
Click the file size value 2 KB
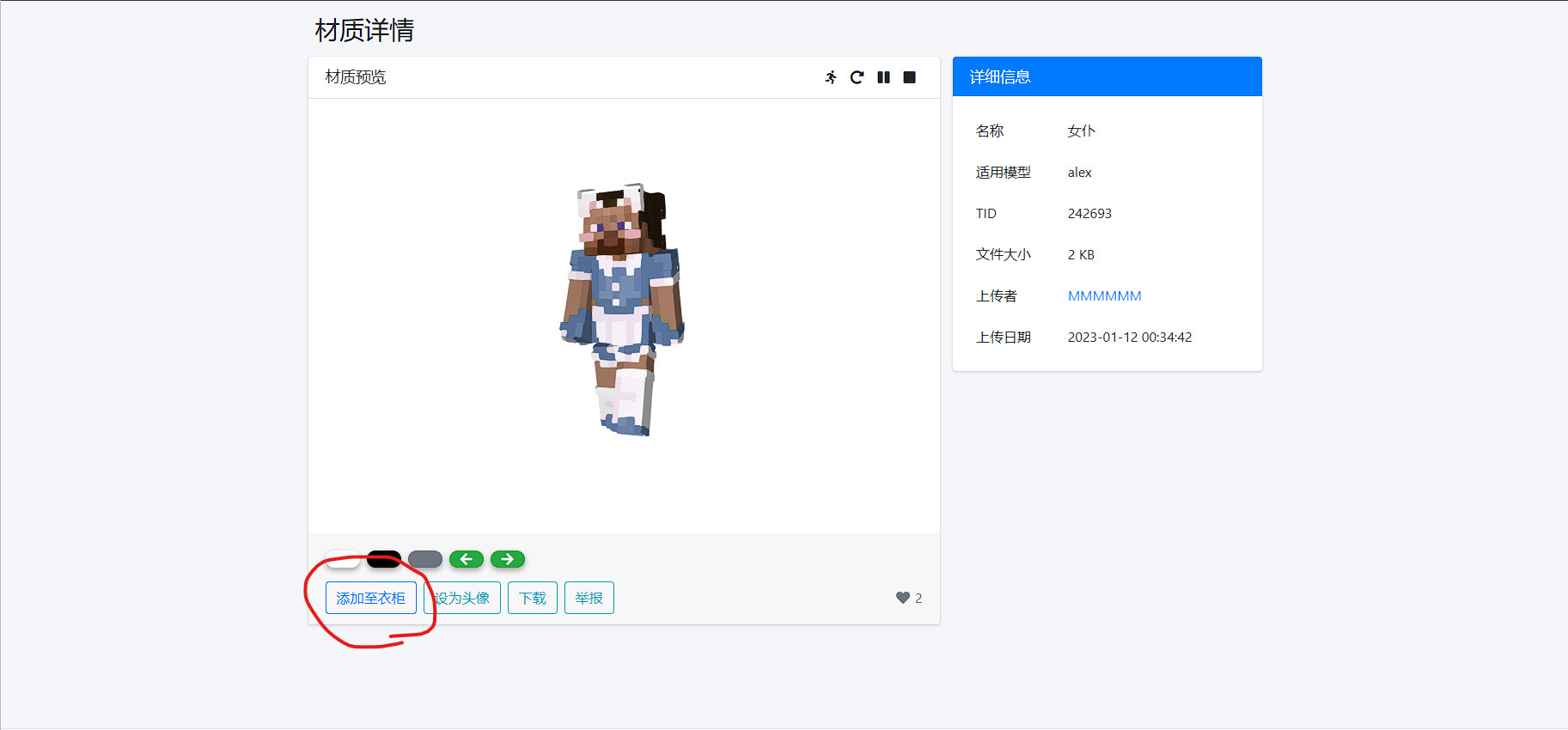point(1081,254)
